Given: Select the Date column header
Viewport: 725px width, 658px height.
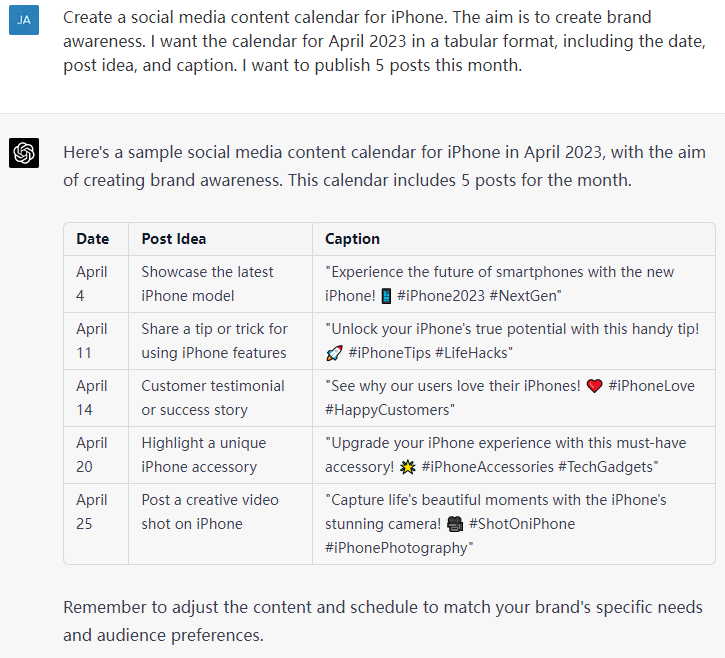Looking at the screenshot, I should (x=93, y=239).
